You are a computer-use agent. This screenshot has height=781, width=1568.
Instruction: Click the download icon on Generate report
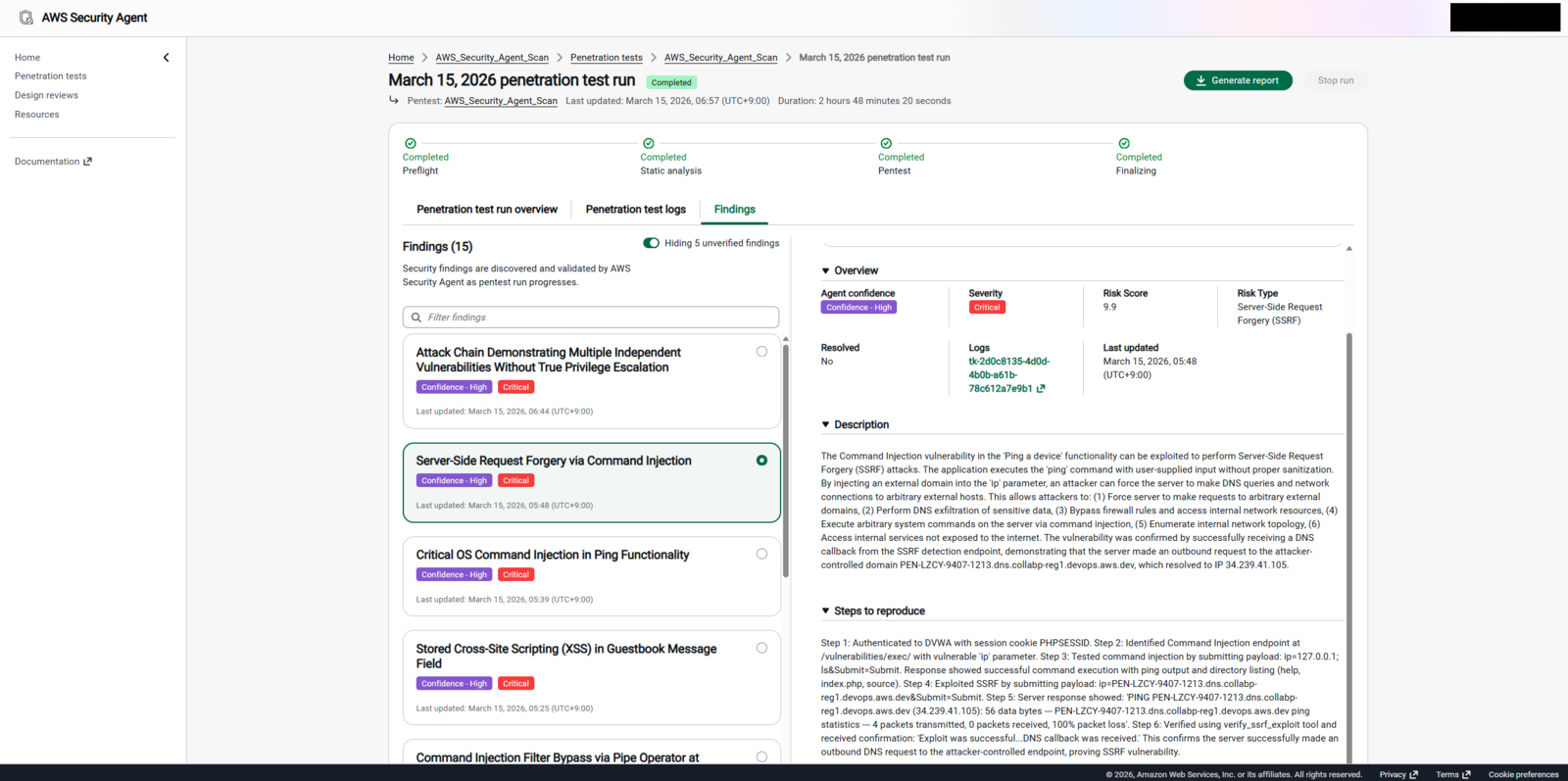click(x=1200, y=80)
